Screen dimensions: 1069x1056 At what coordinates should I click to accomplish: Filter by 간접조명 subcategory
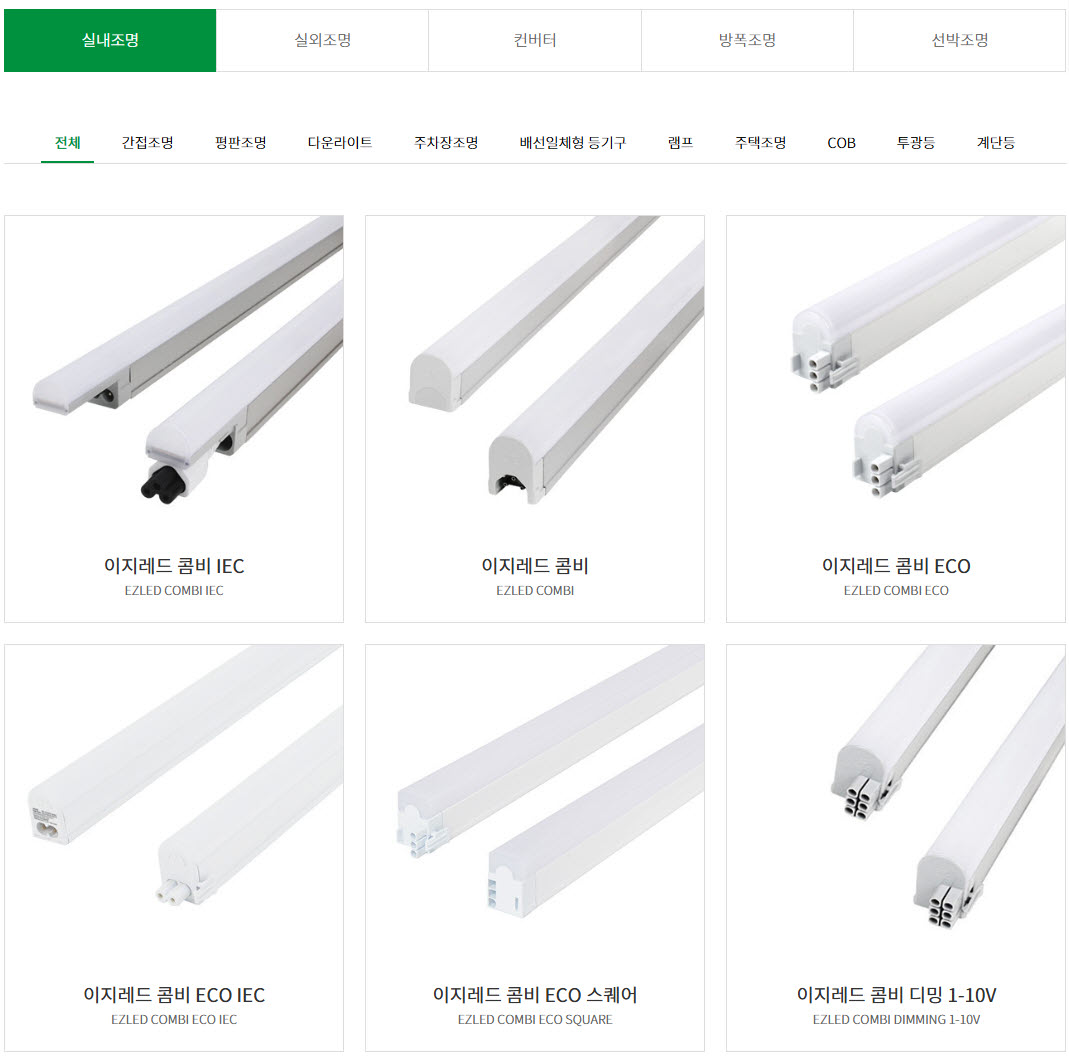(147, 142)
